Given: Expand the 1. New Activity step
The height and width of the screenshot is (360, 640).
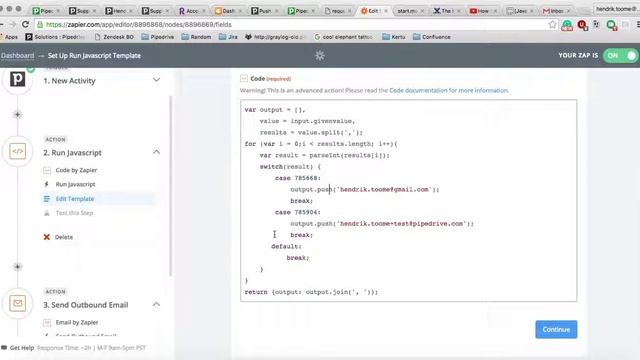Looking at the screenshot, I should pos(156,80).
